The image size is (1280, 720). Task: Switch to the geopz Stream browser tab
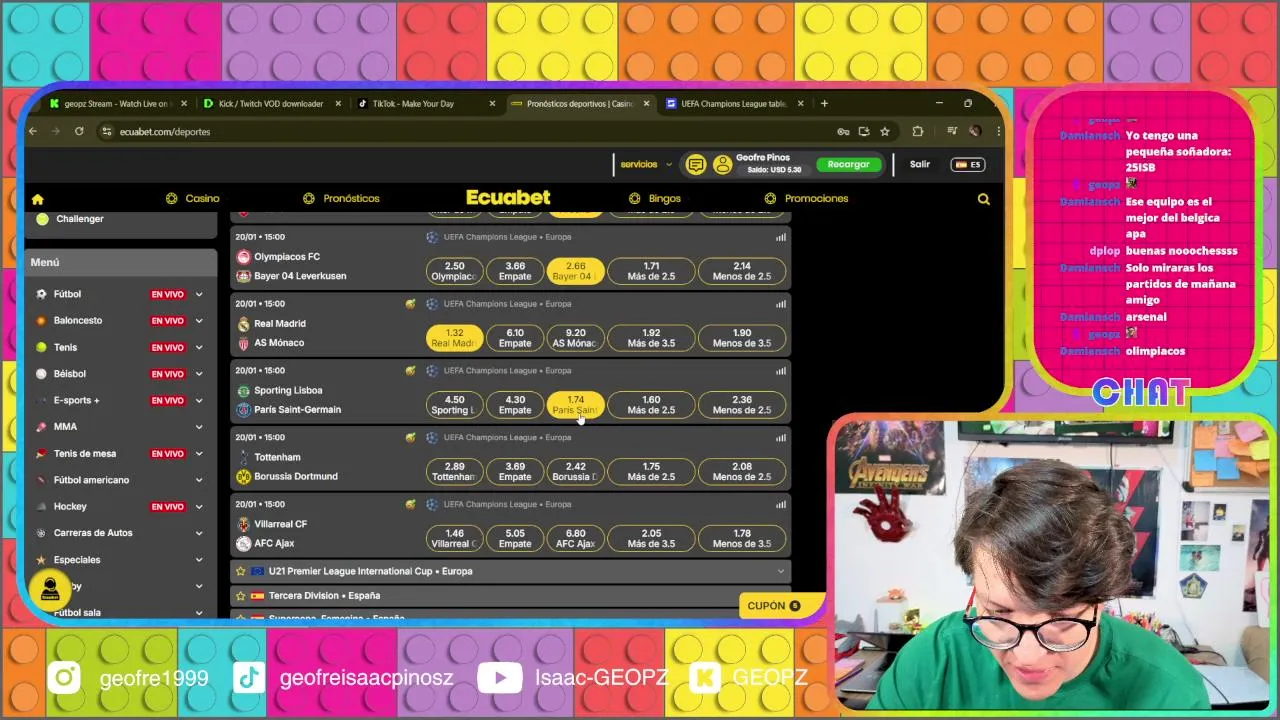118,103
